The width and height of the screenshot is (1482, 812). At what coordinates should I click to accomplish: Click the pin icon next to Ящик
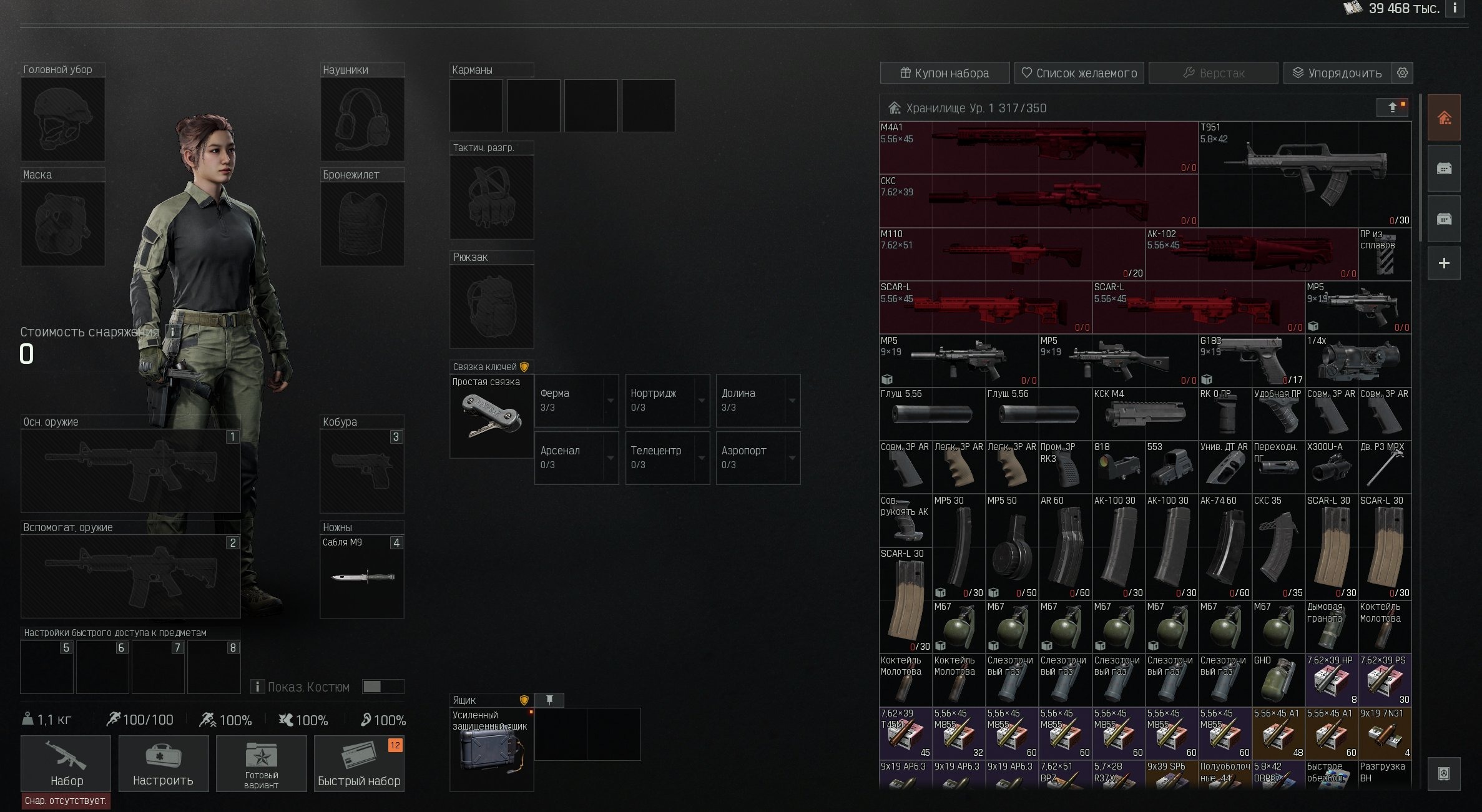pyautogui.click(x=549, y=700)
